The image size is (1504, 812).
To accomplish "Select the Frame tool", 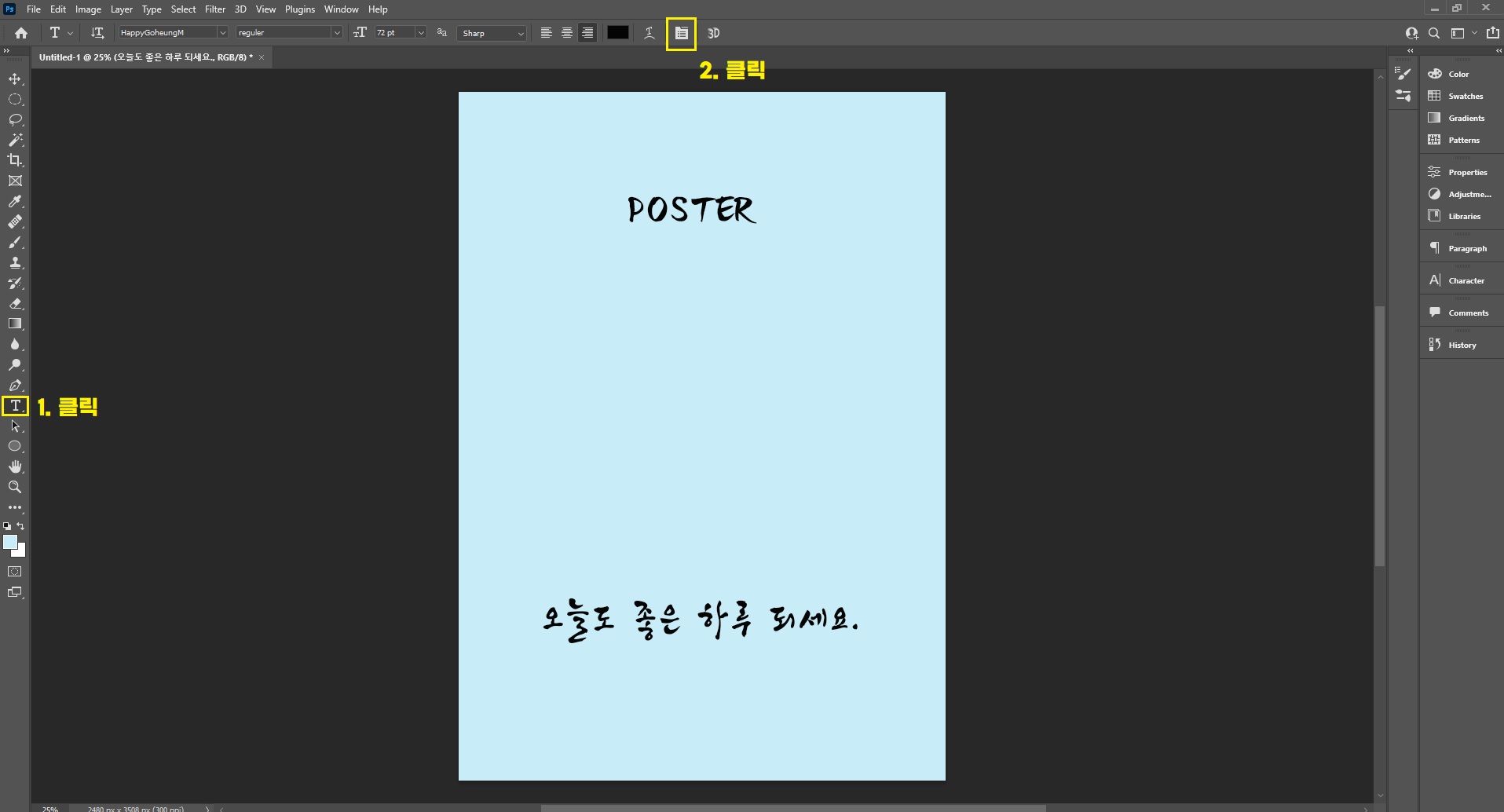I will point(15,181).
